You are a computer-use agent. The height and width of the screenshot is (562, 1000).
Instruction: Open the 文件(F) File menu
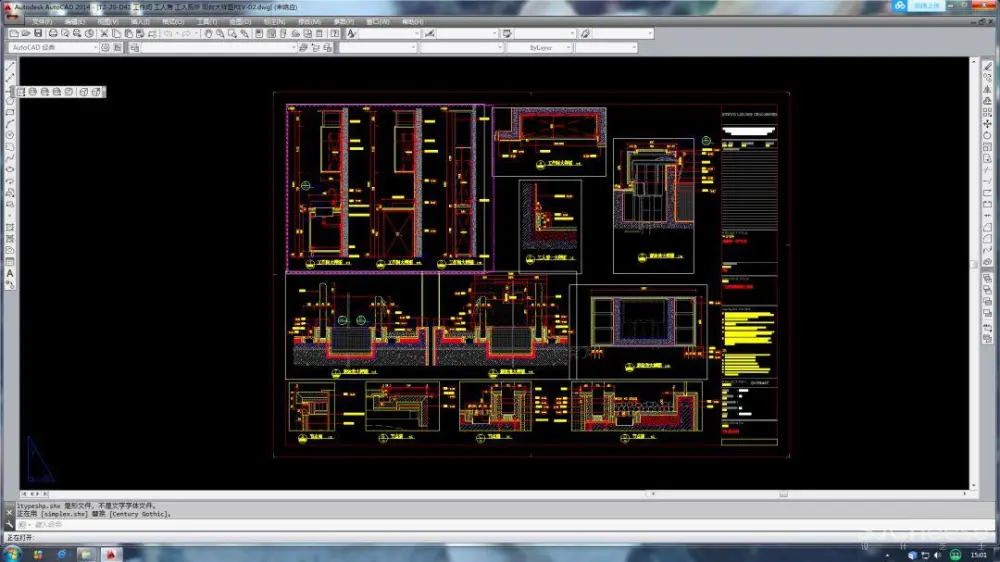click(42, 20)
